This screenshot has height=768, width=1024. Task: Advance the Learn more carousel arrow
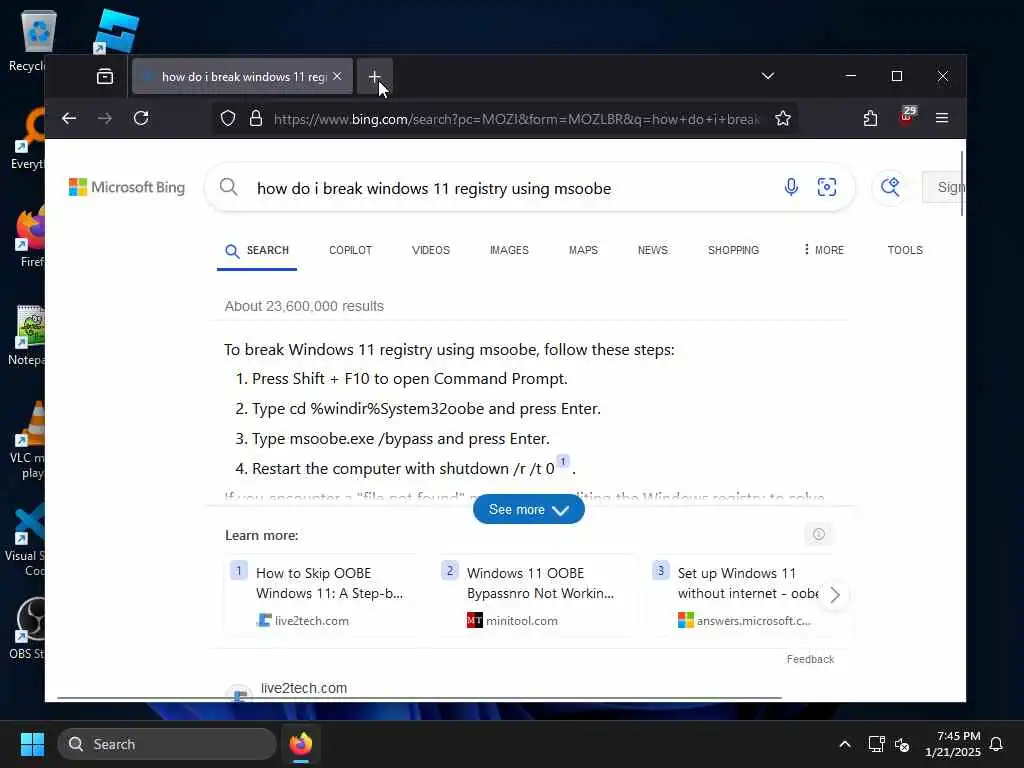835,595
